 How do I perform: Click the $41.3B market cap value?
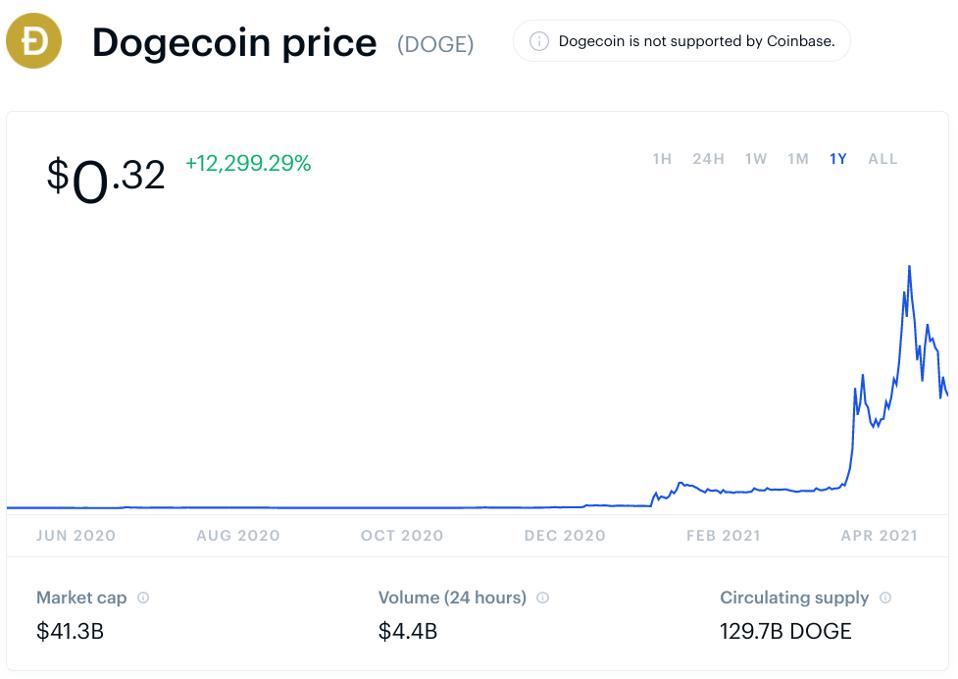tap(70, 631)
